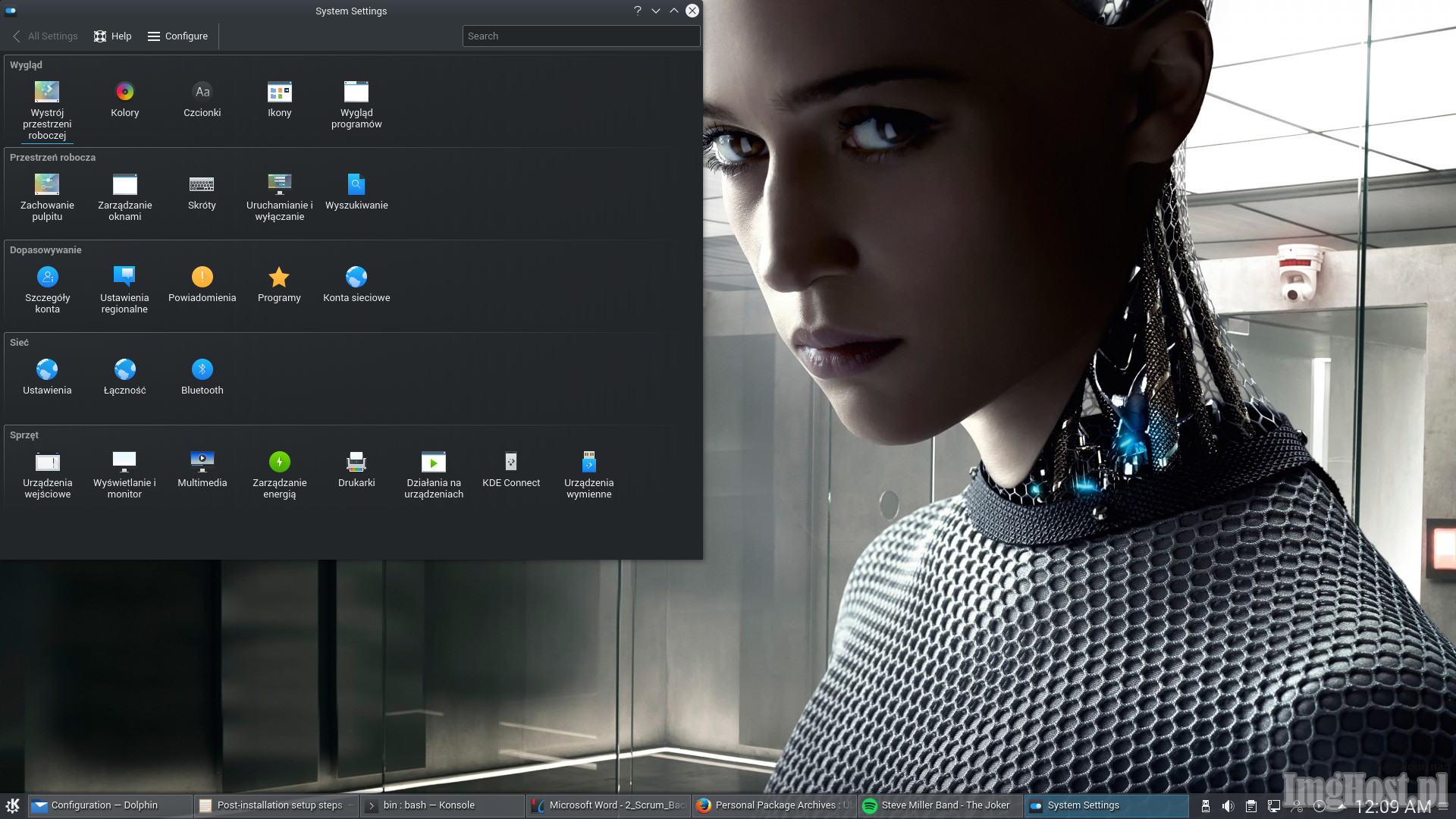Open the Bluetooth settings module
This screenshot has height=819, width=1456.
click(202, 377)
